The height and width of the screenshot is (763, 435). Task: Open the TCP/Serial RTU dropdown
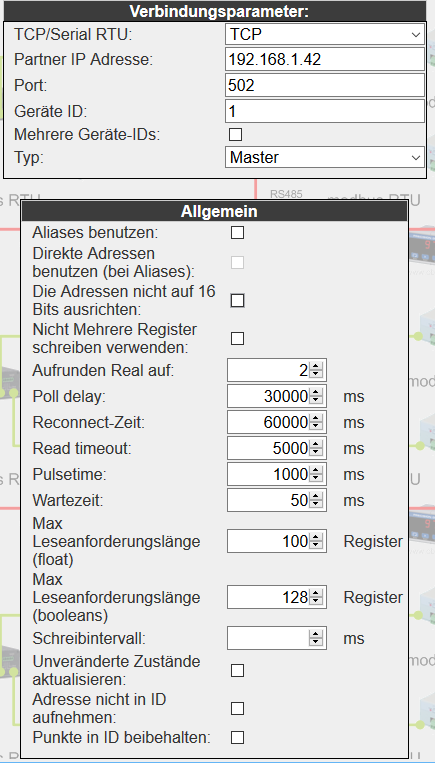click(x=325, y=35)
